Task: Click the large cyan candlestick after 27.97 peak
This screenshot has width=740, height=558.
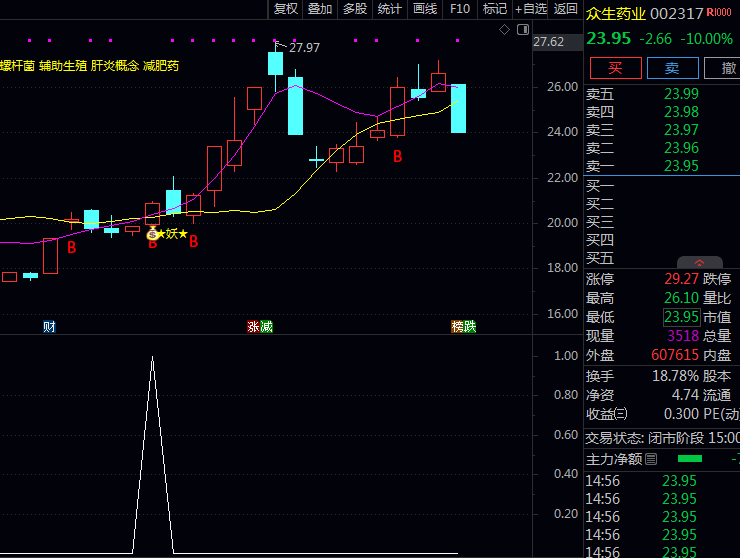Action: click(x=295, y=106)
